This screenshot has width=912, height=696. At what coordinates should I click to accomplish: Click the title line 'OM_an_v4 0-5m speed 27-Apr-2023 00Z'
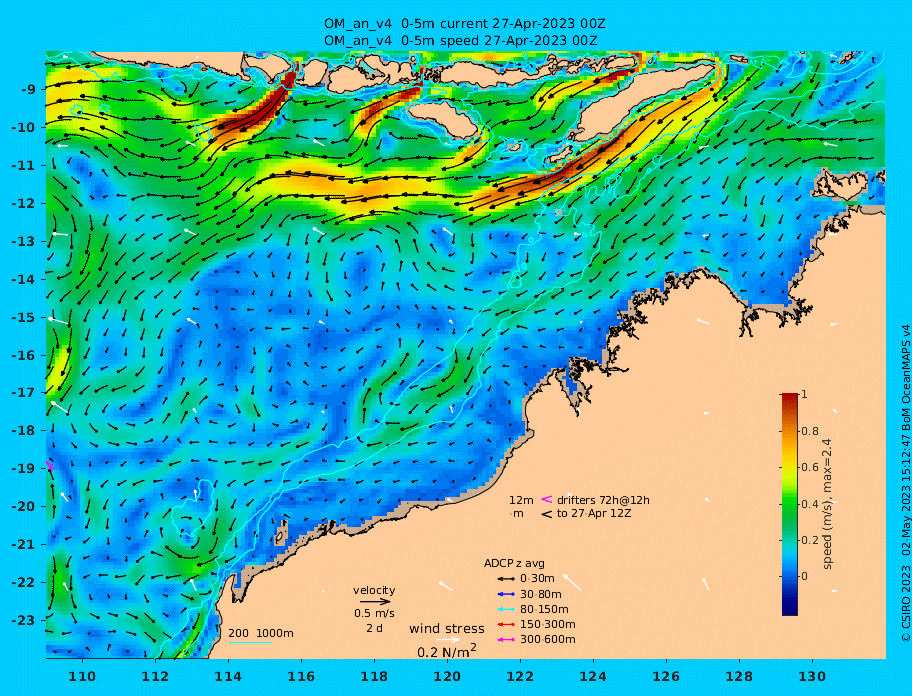[461, 41]
